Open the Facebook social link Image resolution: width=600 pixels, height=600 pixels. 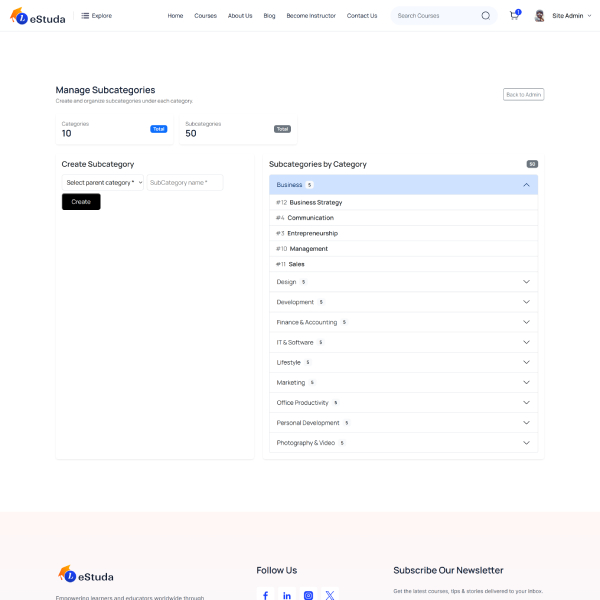coord(265,595)
